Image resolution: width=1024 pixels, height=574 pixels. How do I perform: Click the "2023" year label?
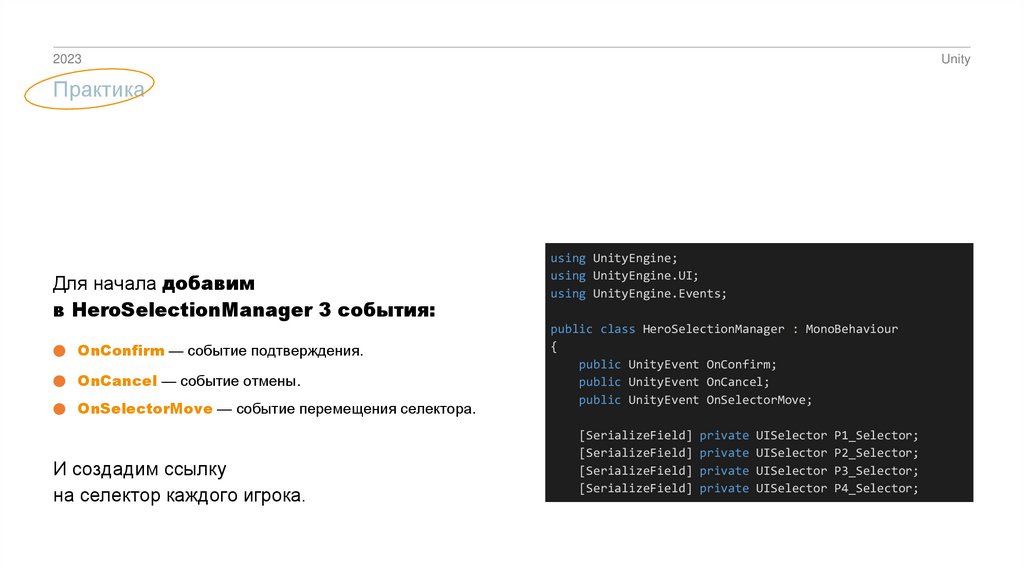67,60
